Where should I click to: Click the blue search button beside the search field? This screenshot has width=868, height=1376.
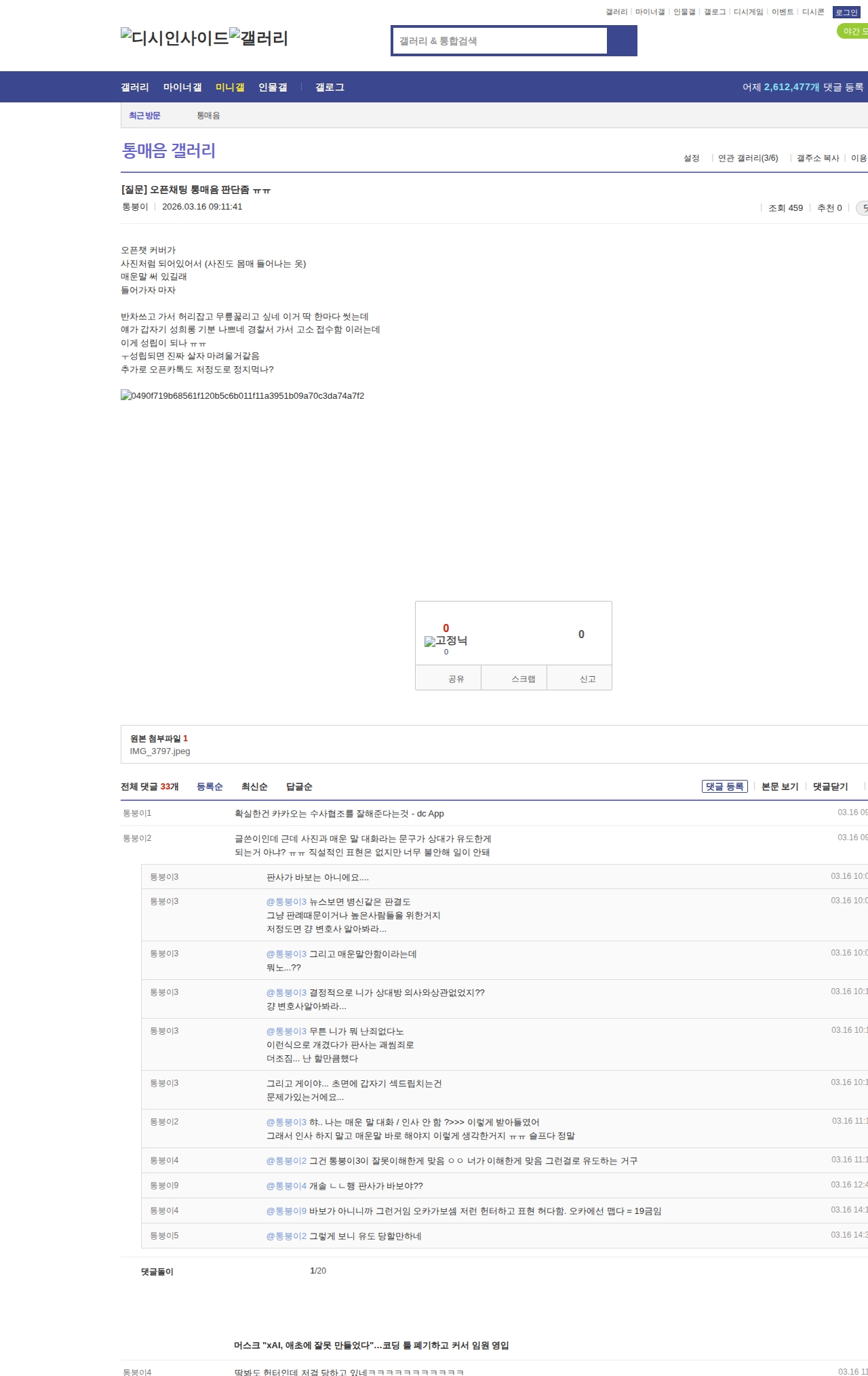click(622, 41)
